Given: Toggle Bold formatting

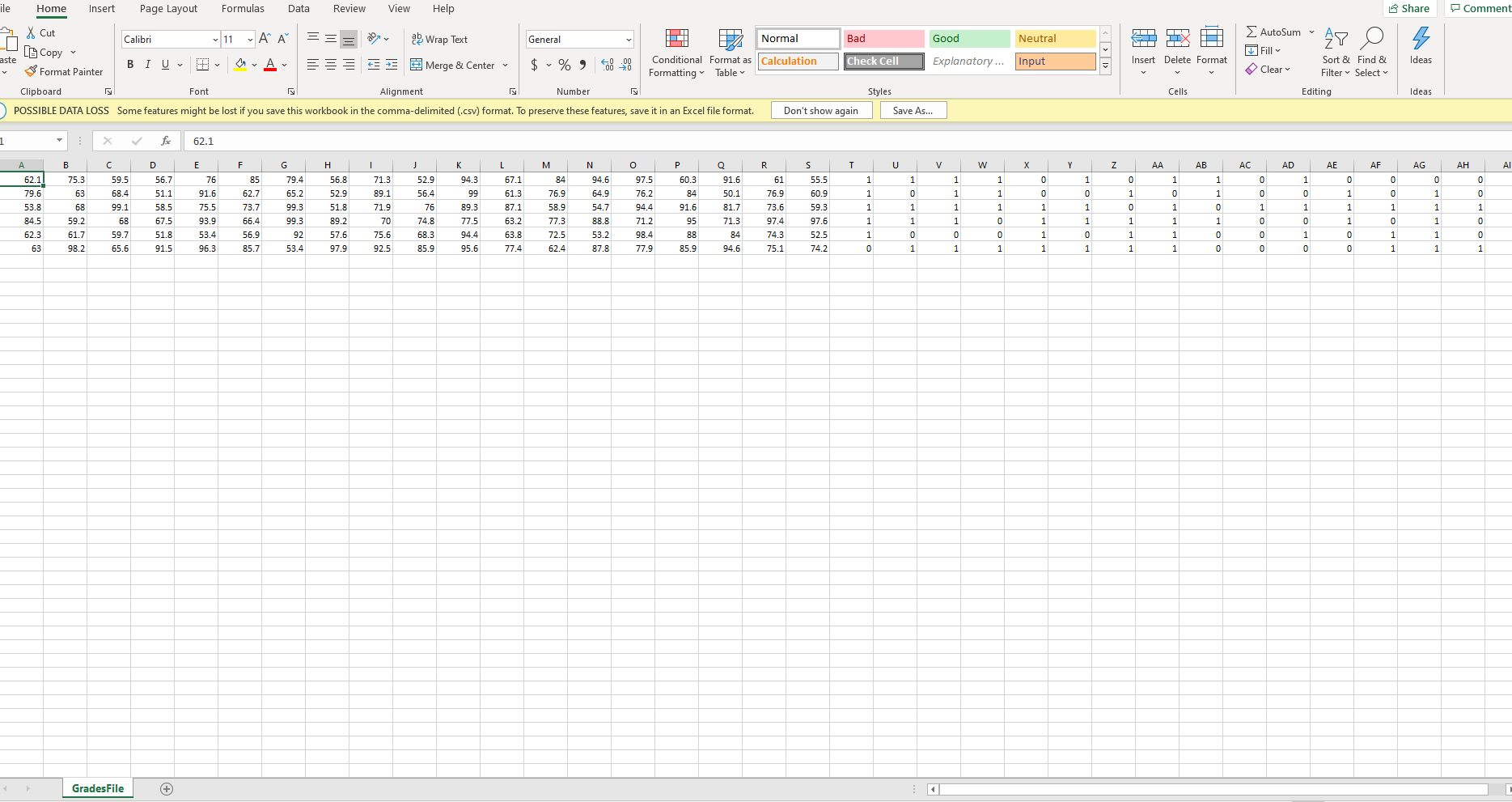Looking at the screenshot, I should [130, 65].
